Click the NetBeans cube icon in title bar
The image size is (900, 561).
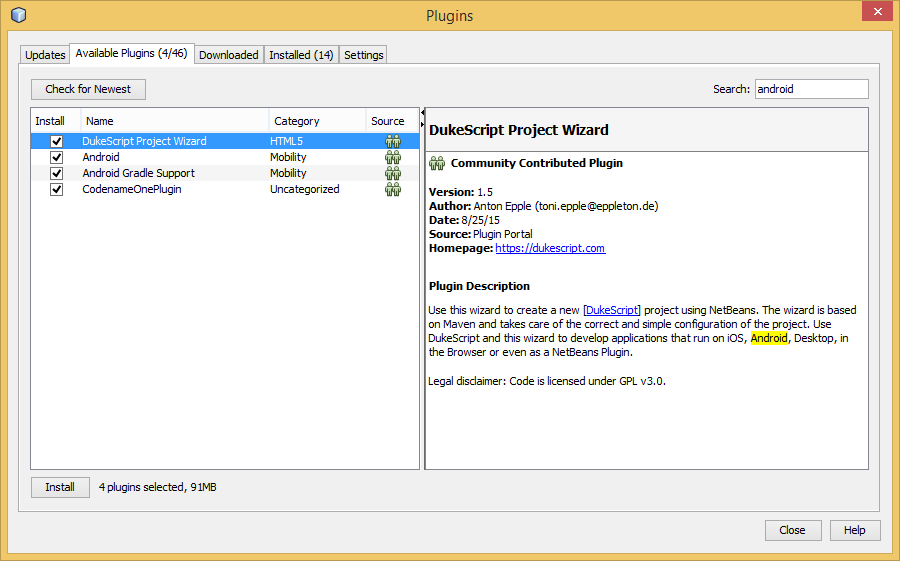[18, 15]
